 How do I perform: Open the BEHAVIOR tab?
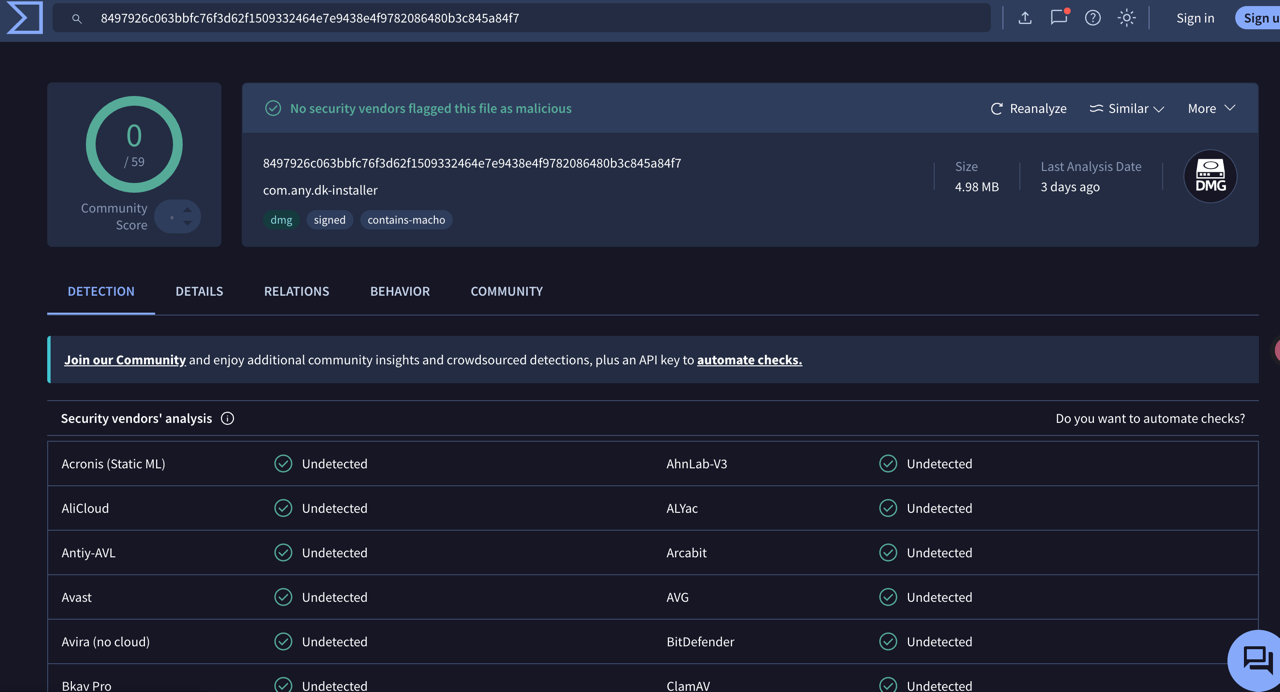(400, 291)
